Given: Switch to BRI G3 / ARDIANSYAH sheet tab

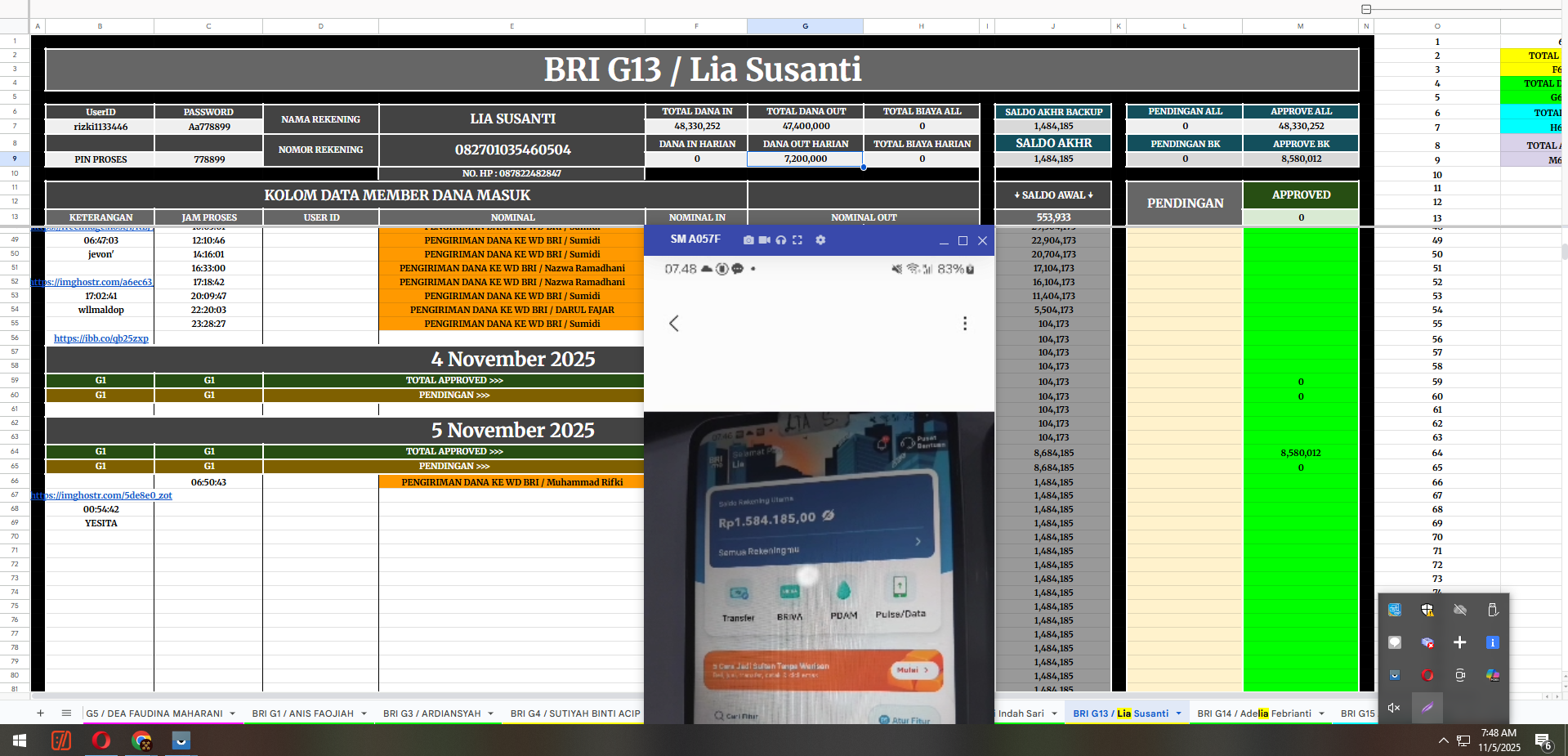Looking at the screenshot, I should (x=431, y=714).
